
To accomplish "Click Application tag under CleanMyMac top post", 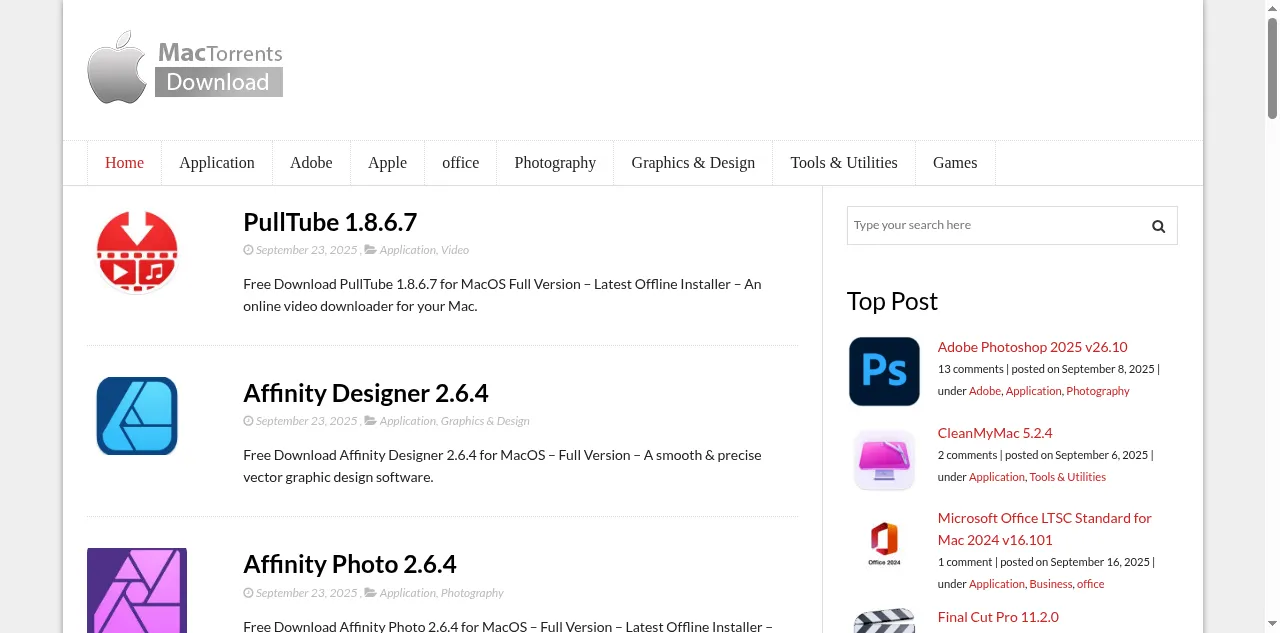I will pos(997,477).
